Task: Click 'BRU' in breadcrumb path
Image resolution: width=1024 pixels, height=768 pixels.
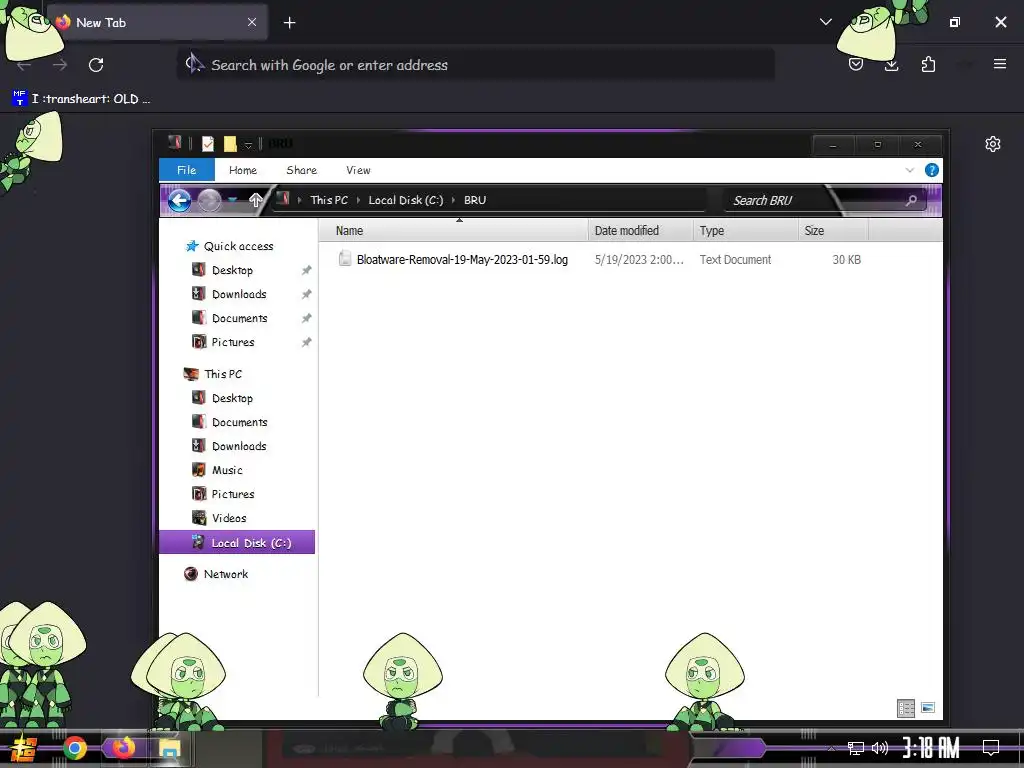Action: 475,200
